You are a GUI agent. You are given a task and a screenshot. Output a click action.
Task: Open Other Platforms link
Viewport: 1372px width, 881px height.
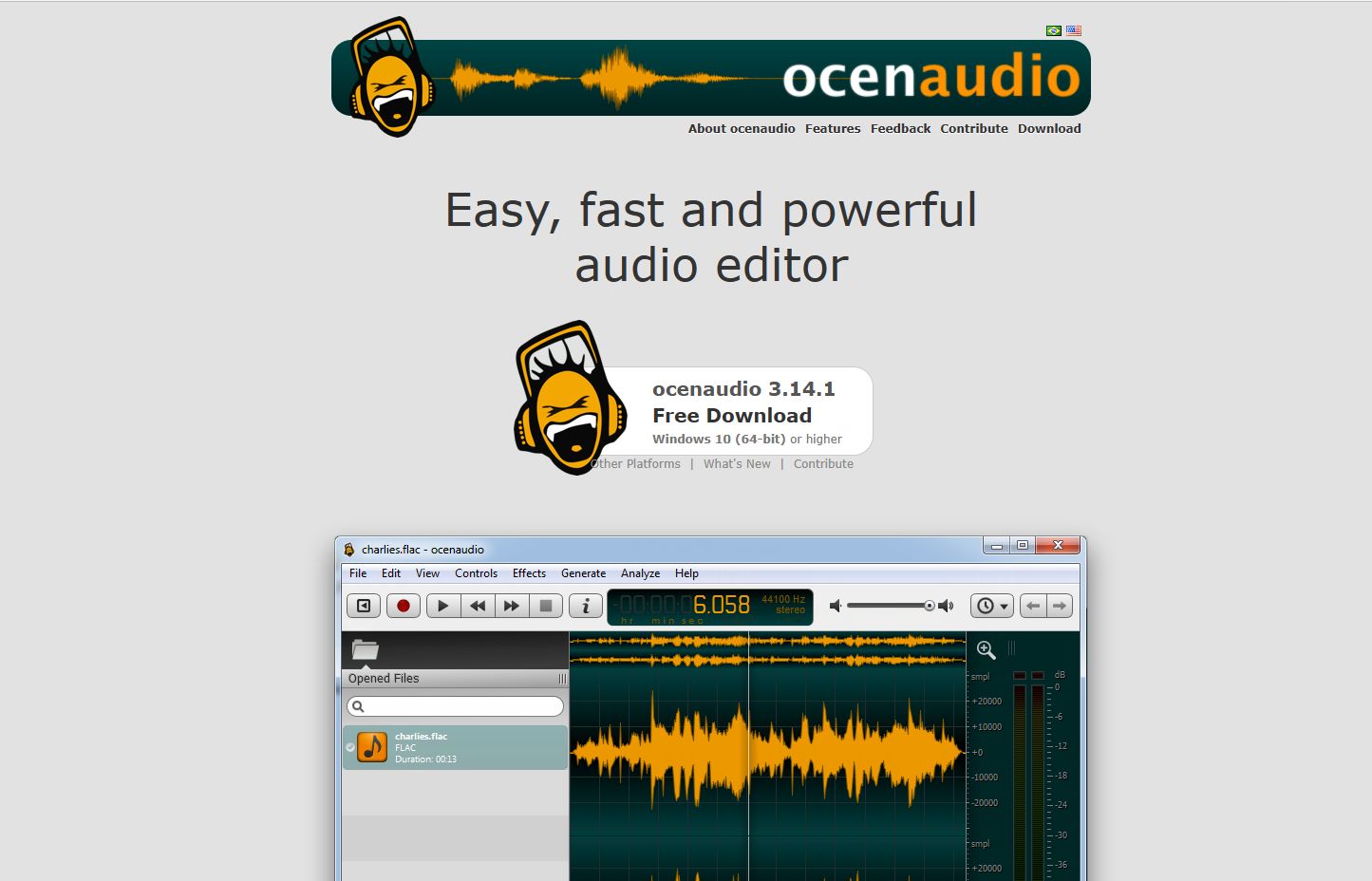click(x=635, y=464)
